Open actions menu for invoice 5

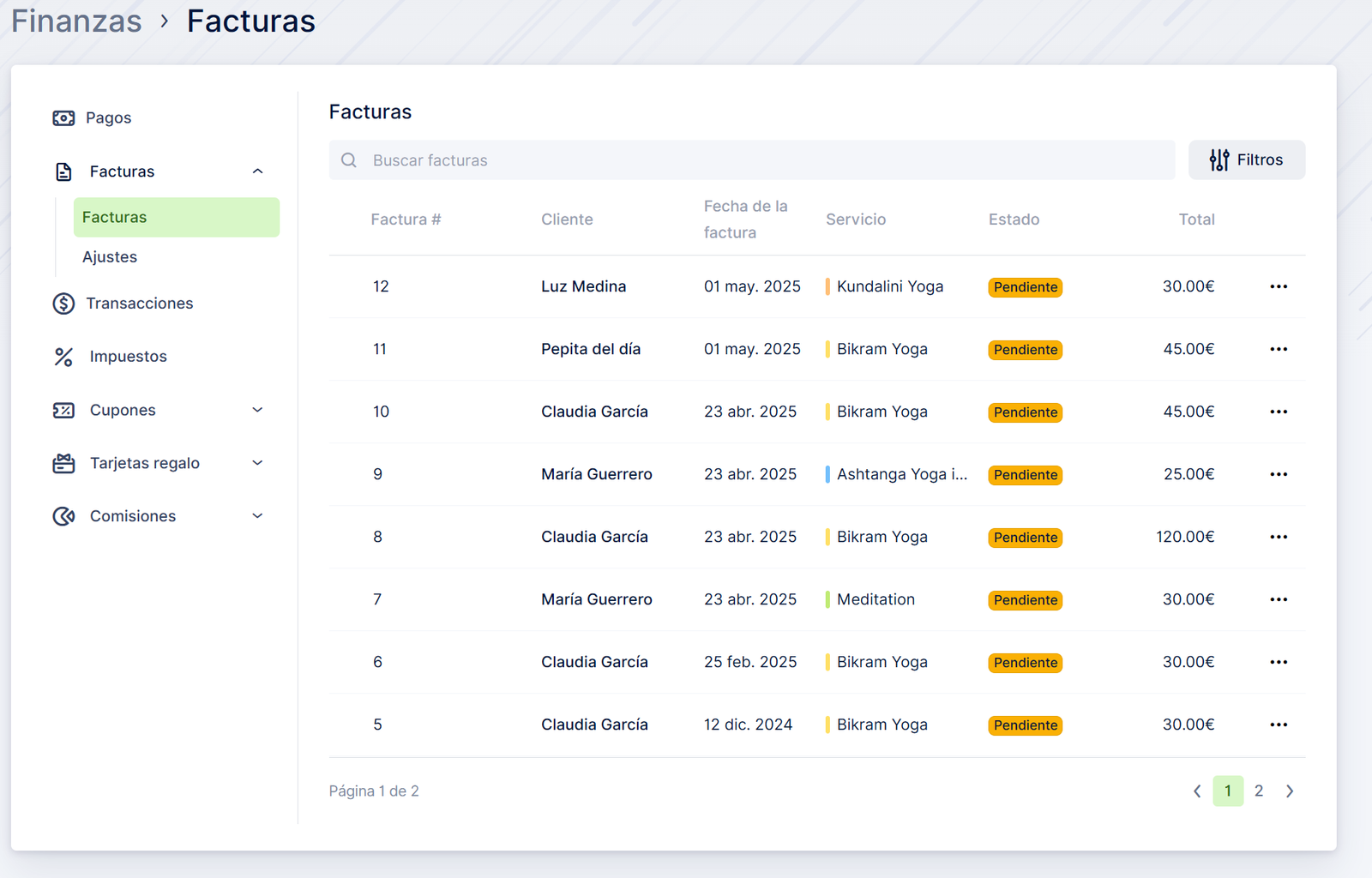pos(1279,725)
